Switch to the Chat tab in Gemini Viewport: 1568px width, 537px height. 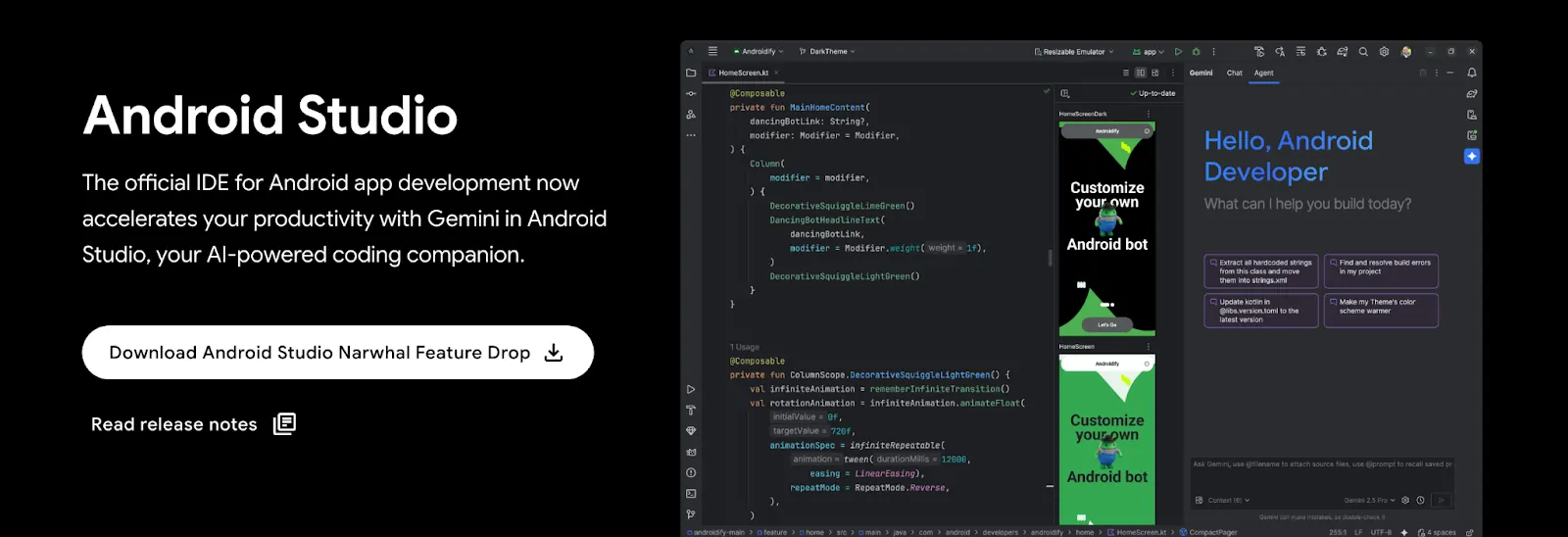pyautogui.click(x=1234, y=73)
